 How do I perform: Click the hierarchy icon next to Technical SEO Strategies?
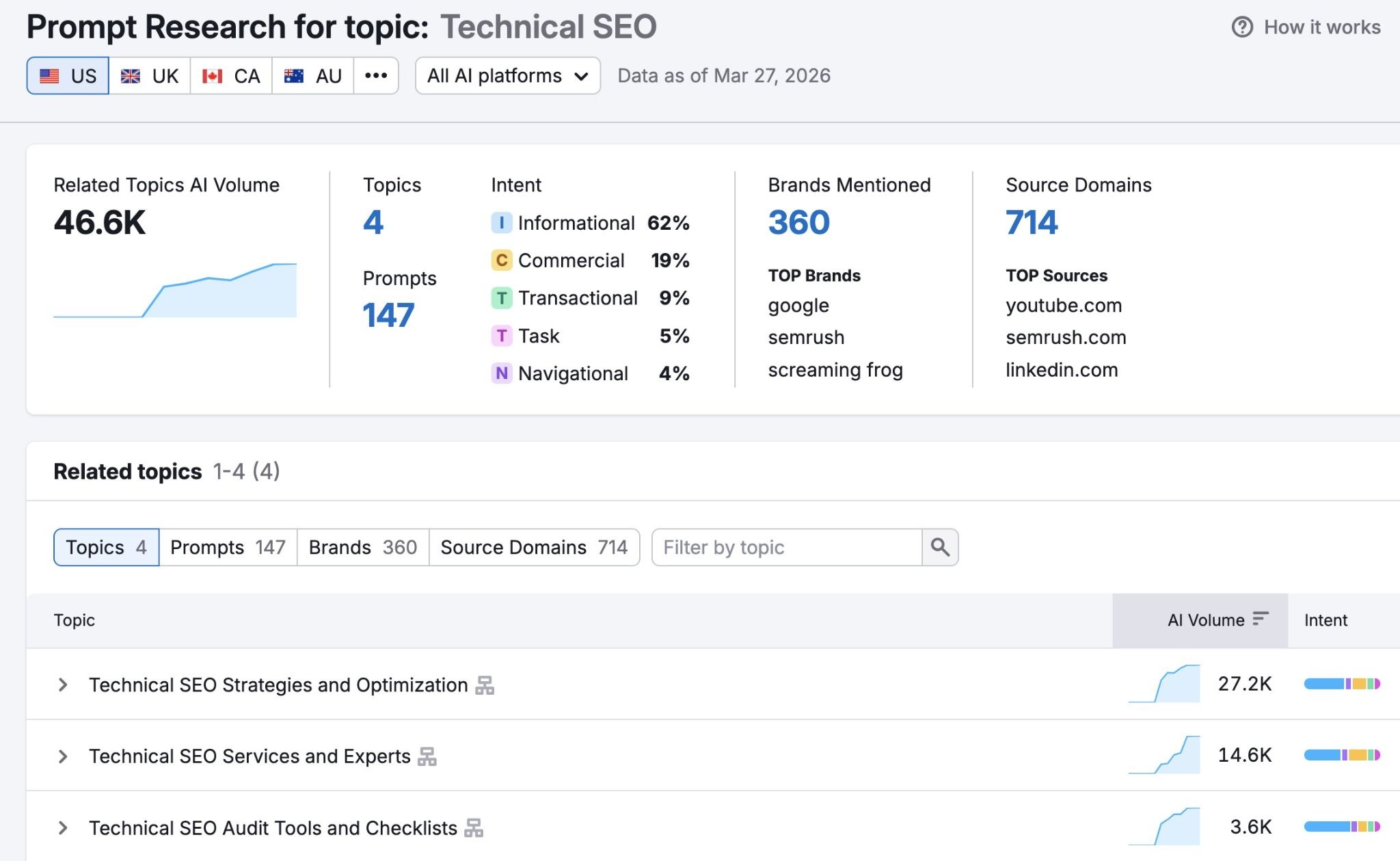coord(485,685)
